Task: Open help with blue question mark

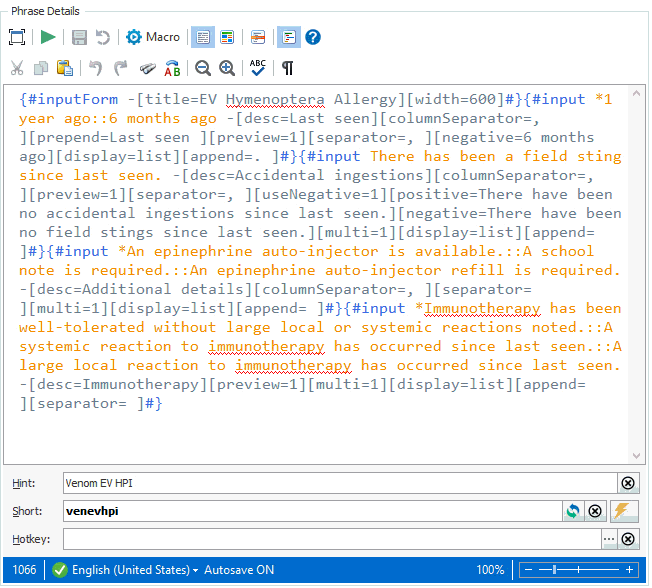Action: (313, 37)
